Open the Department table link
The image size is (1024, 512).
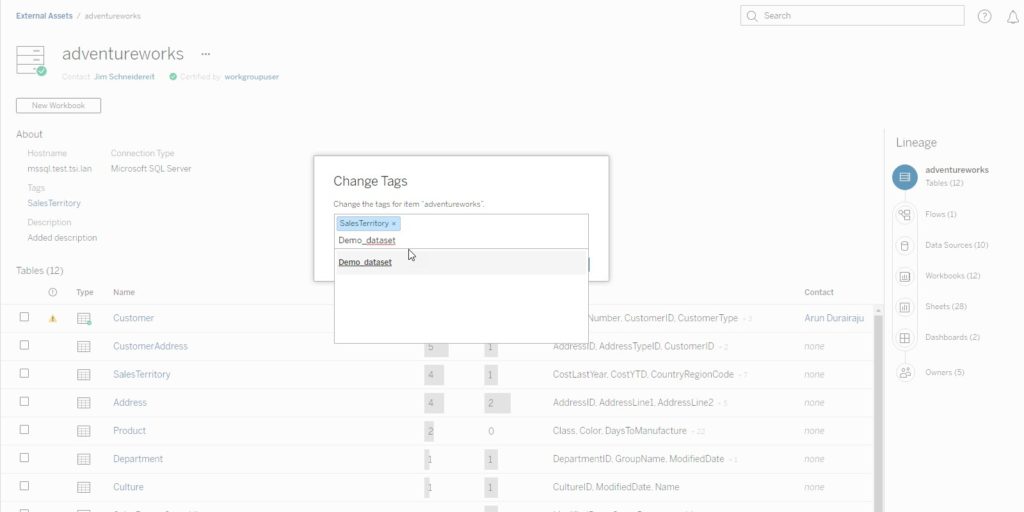[x=138, y=458]
